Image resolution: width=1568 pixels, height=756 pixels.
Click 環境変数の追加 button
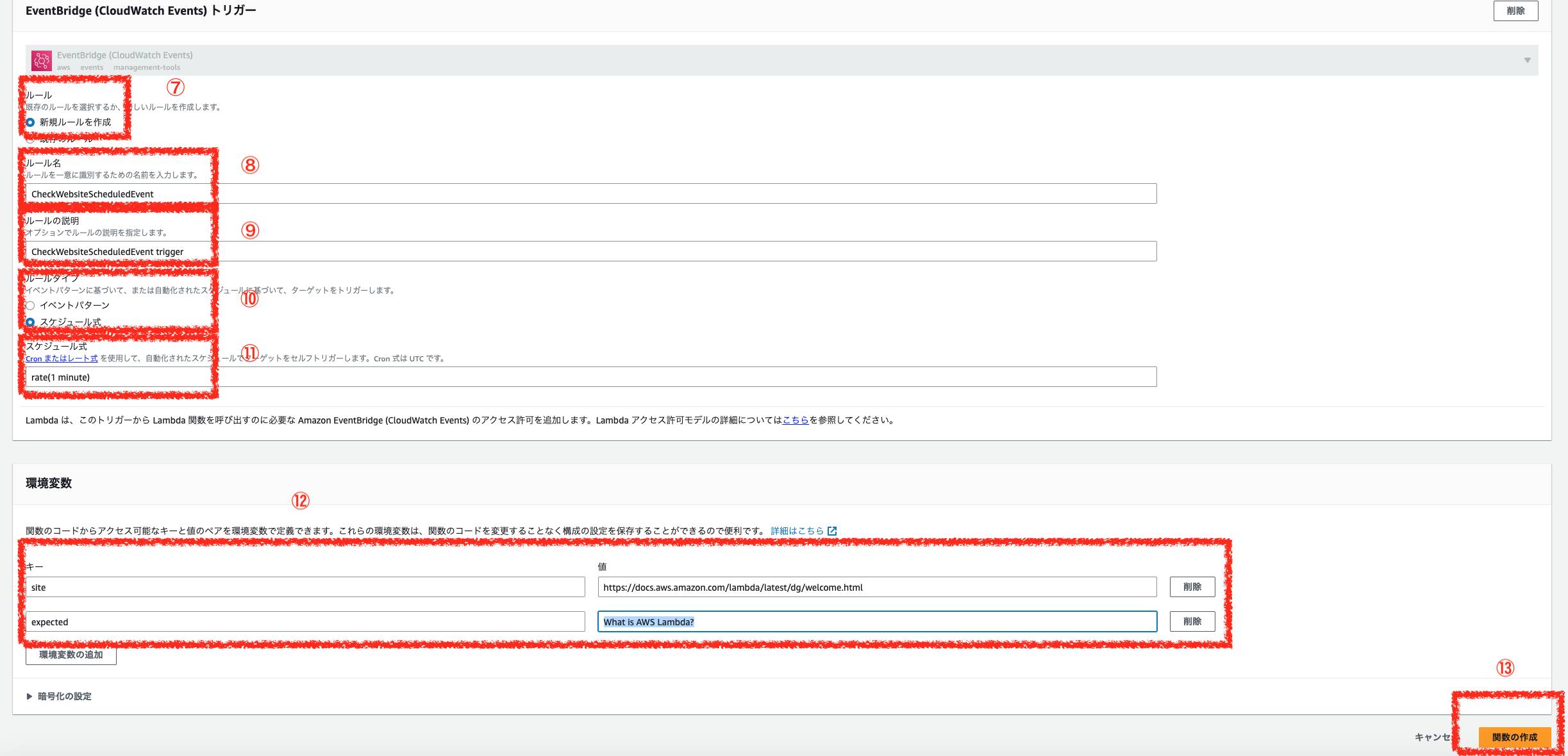(71, 655)
